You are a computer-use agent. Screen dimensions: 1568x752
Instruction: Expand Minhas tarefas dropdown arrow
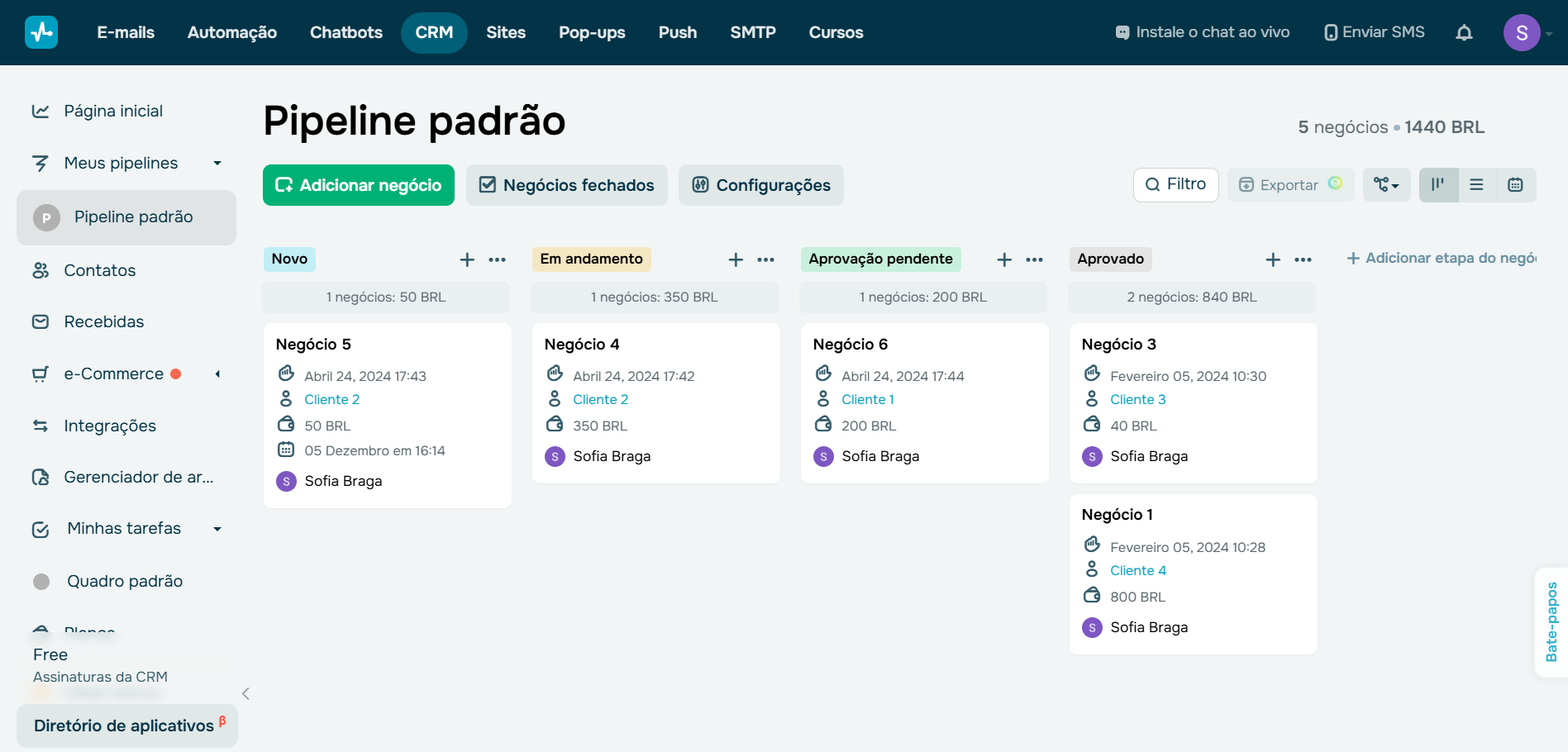coord(217,529)
